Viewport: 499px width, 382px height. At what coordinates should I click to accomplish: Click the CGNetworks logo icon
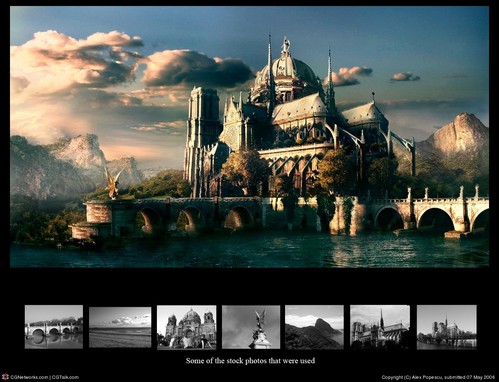coord(5,377)
